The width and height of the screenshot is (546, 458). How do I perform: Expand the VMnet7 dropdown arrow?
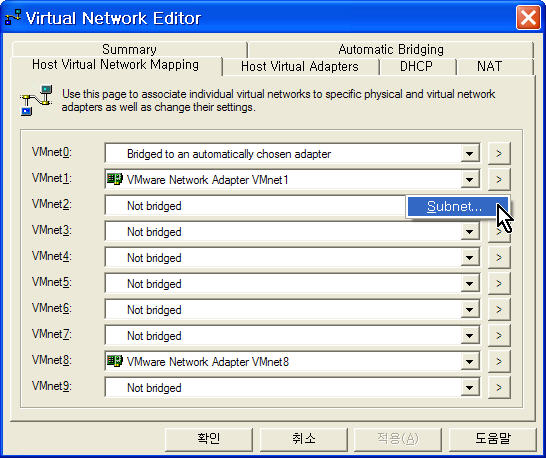click(x=469, y=336)
